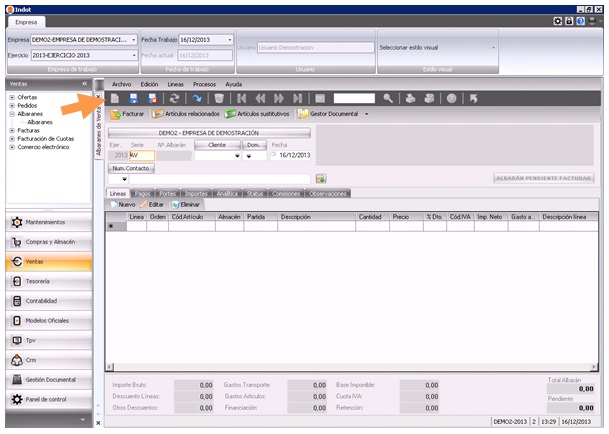Viewport: 609px width, 434px height.
Task: Expand the Ofertas tree node
Action: click(x=10, y=96)
